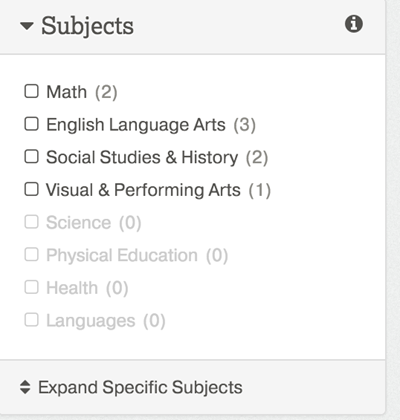The width and height of the screenshot is (400, 420).
Task: Click the Health checkbox
Action: pos(32,287)
